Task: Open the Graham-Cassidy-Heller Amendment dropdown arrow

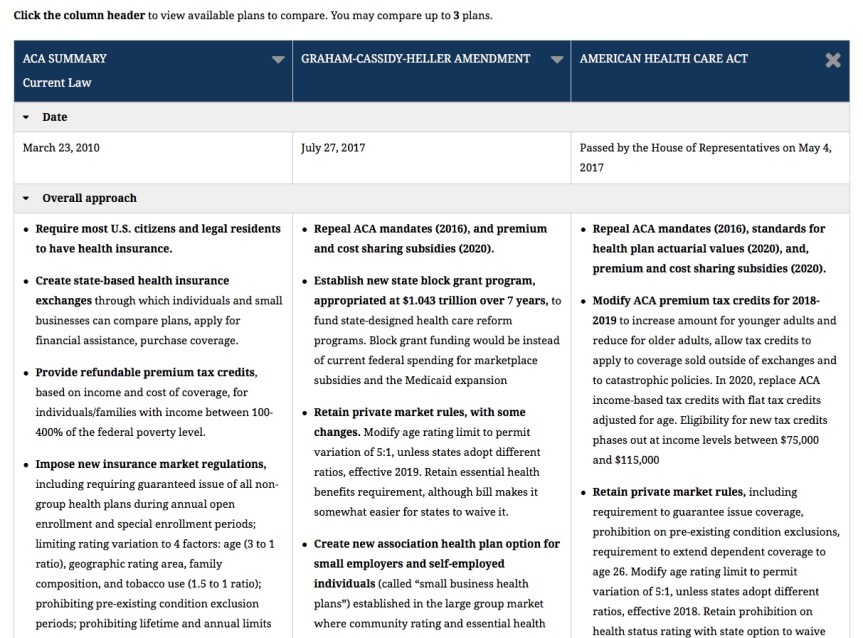Action: 557,60
